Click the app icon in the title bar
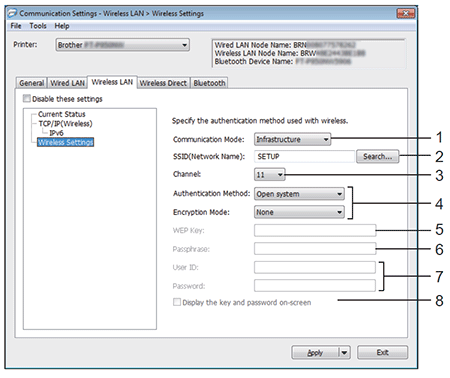Screen dimensions: 450x378 [x=12, y=13]
